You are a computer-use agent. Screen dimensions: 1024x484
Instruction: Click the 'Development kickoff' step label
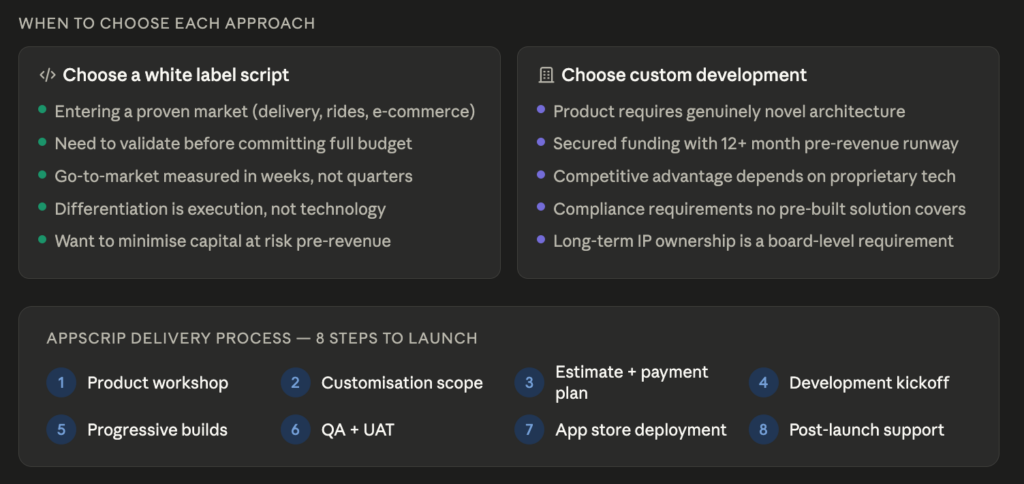(x=869, y=383)
